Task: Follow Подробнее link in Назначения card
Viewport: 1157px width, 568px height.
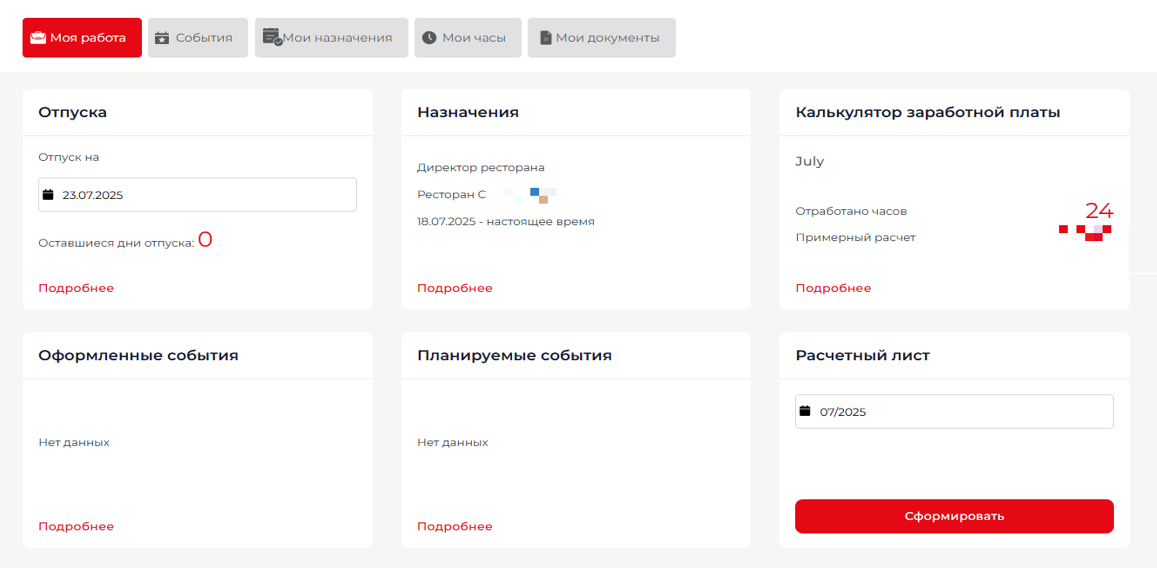Action: click(x=455, y=288)
